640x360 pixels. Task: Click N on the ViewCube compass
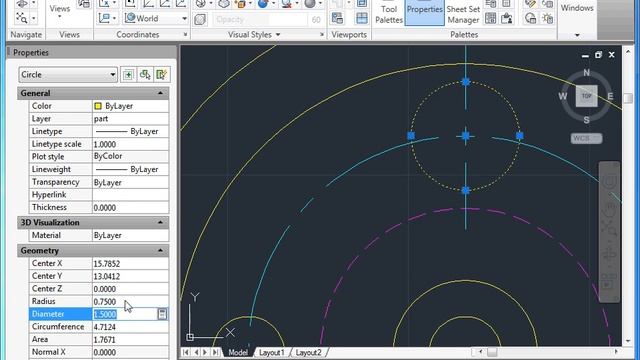[587, 73]
